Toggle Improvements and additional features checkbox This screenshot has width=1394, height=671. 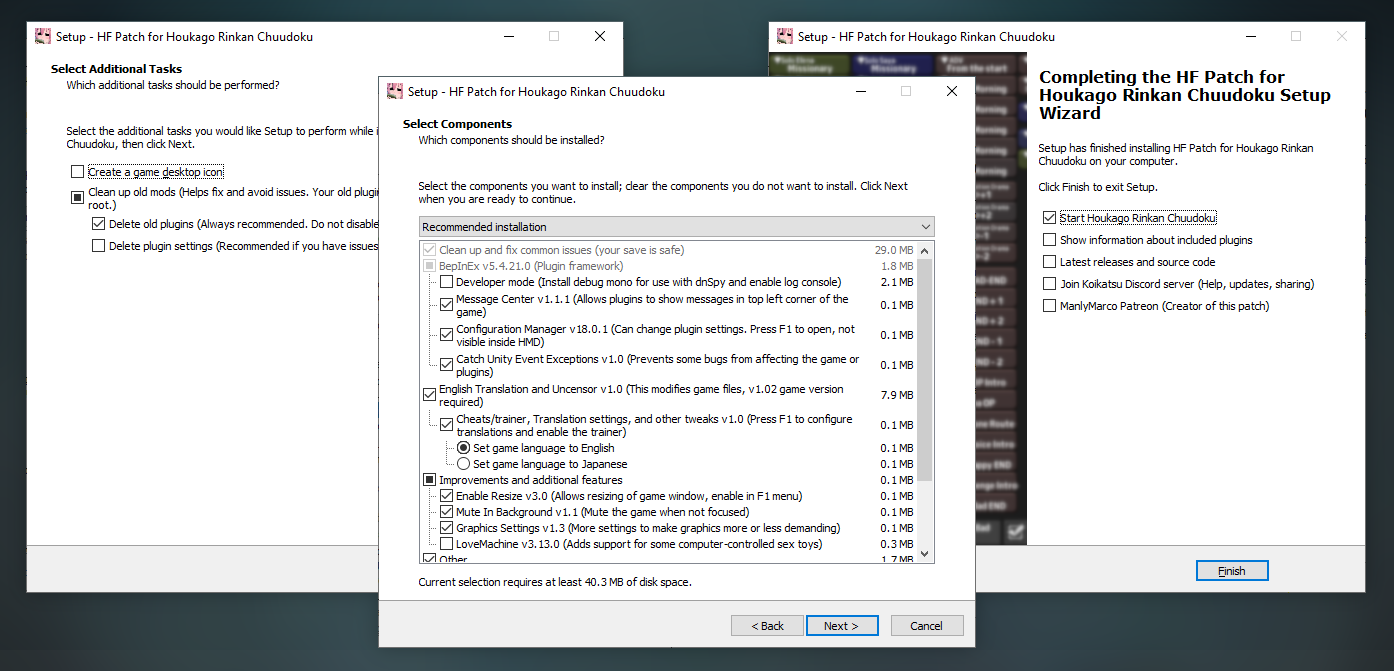pos(429,480)
